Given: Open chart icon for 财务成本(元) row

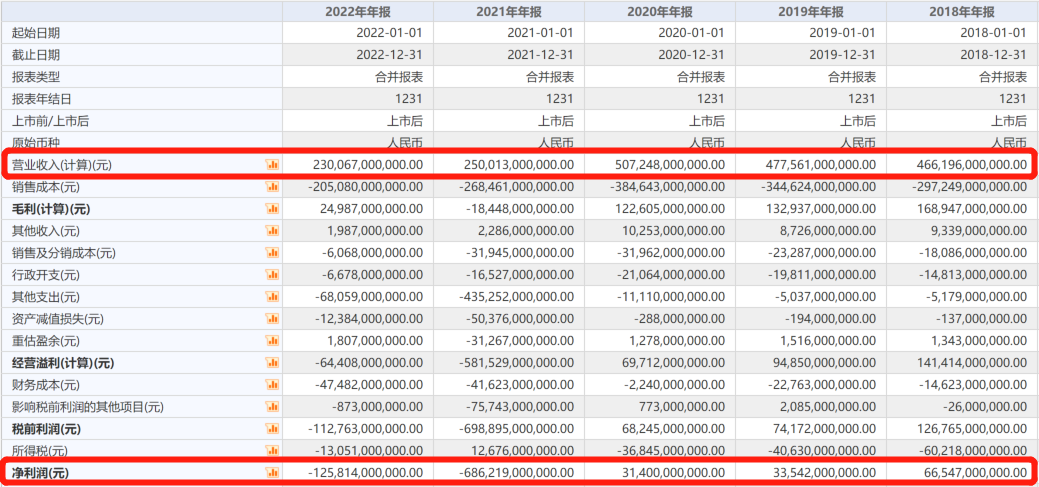Looking at the screenshot, I should pyautogui.click(x=272, y=385).
